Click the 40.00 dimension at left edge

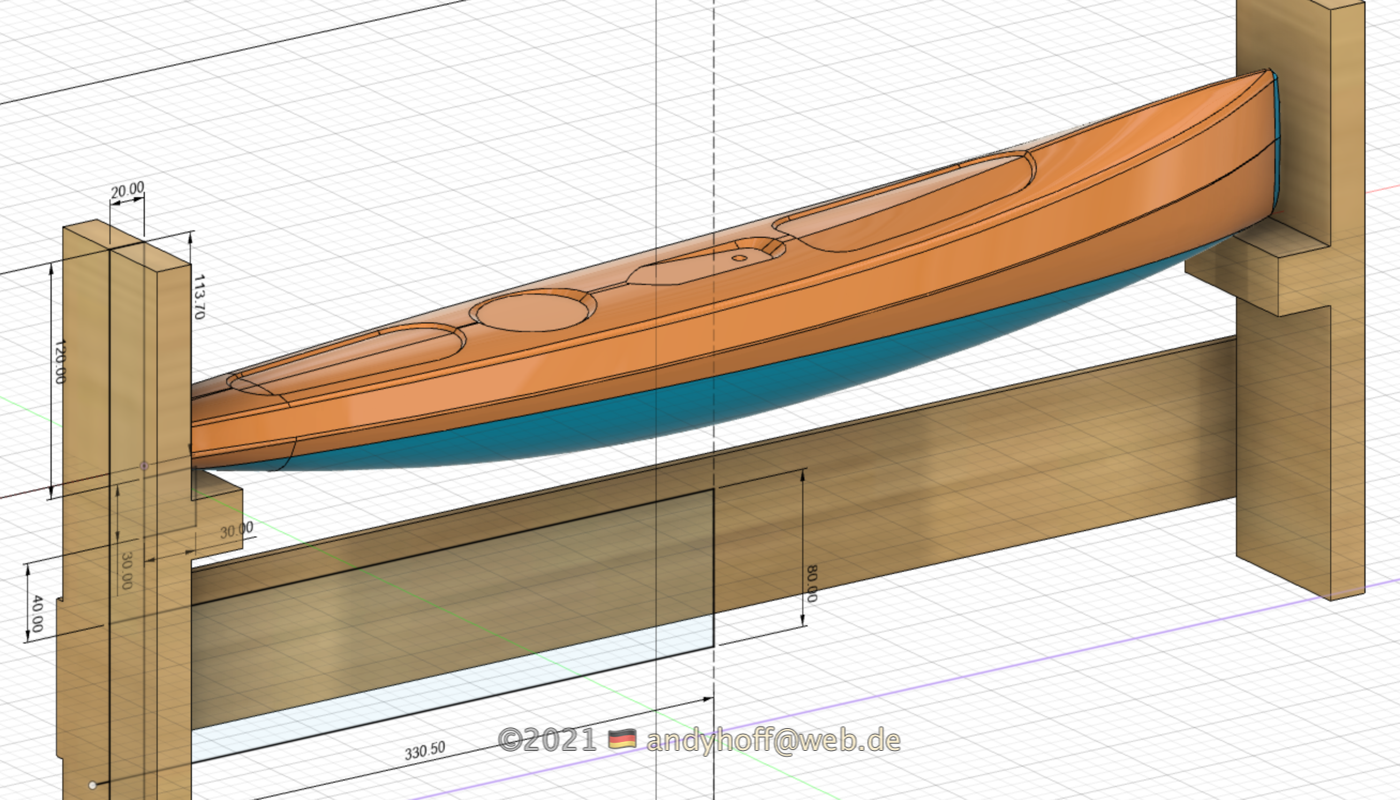pos(37,611)
